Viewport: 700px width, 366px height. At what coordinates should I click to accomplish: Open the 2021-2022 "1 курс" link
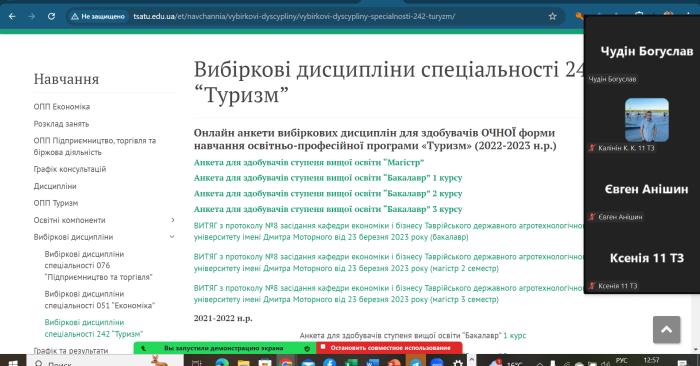tap(515, 335)
